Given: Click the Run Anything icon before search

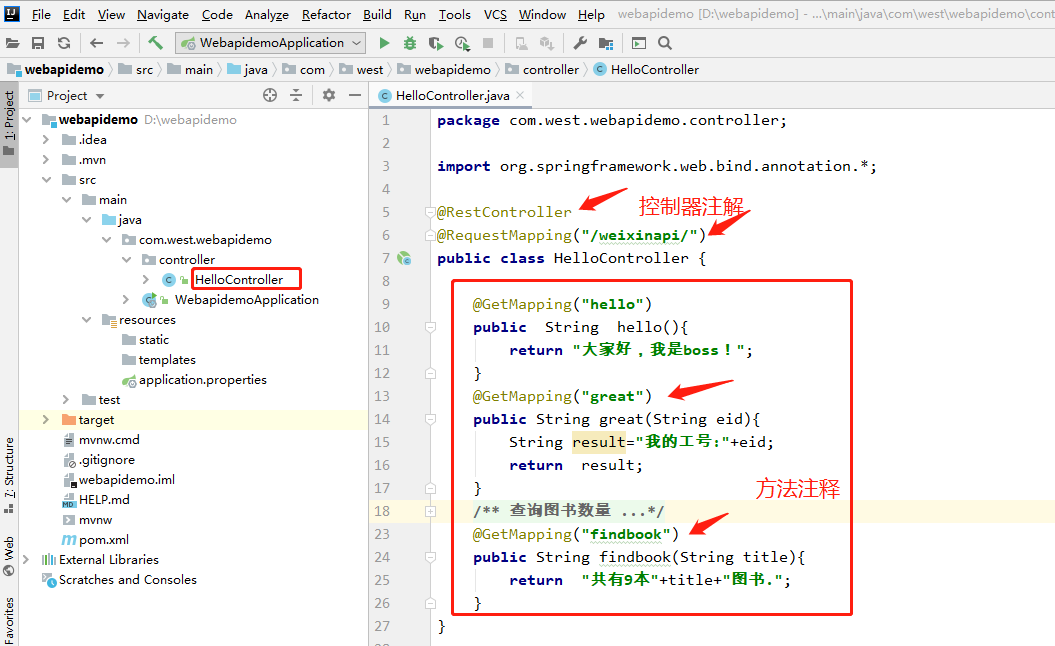Looking at the screenshot, I should coord(639,43).
